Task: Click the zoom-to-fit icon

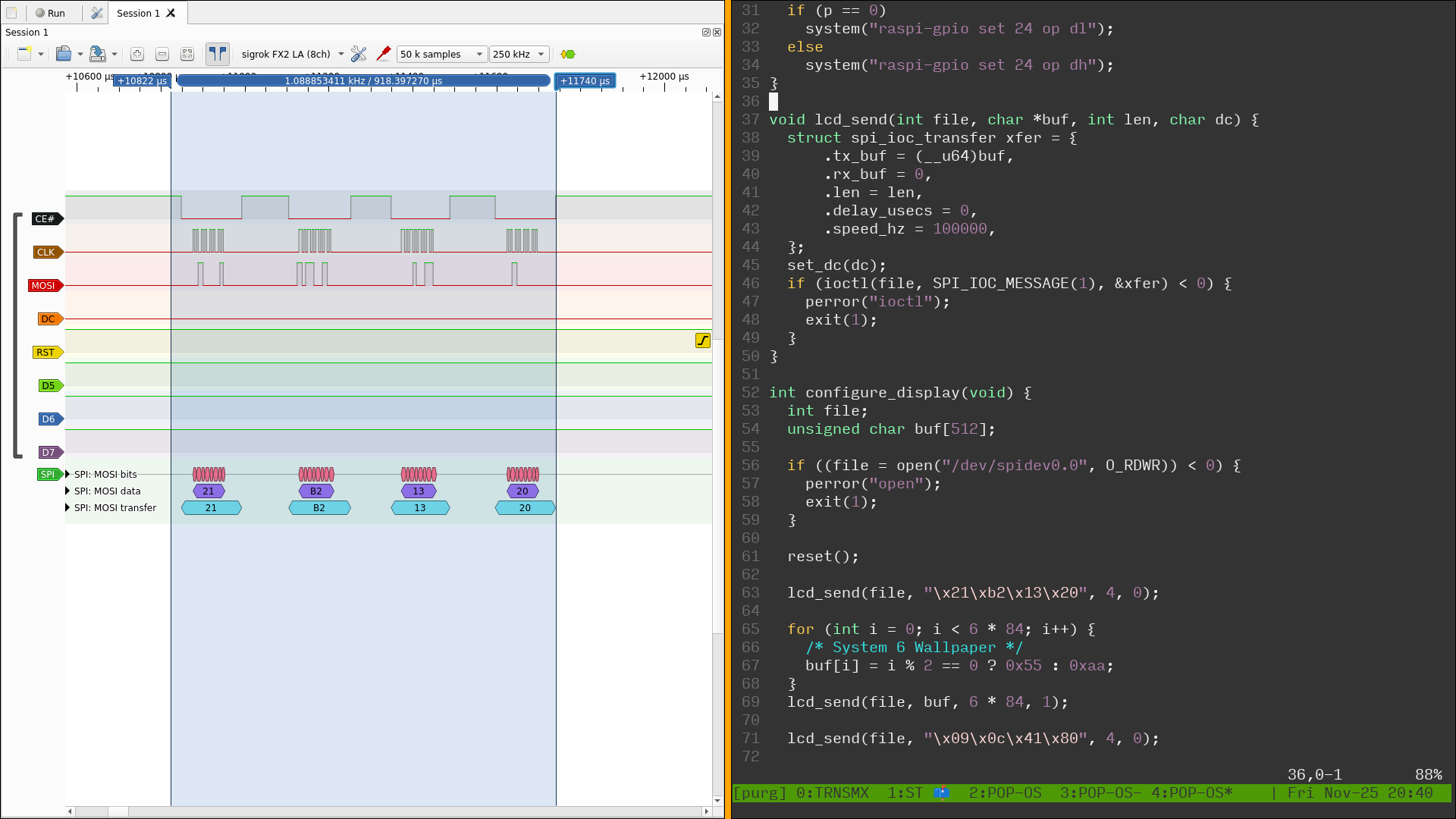Action: point(187,54)
